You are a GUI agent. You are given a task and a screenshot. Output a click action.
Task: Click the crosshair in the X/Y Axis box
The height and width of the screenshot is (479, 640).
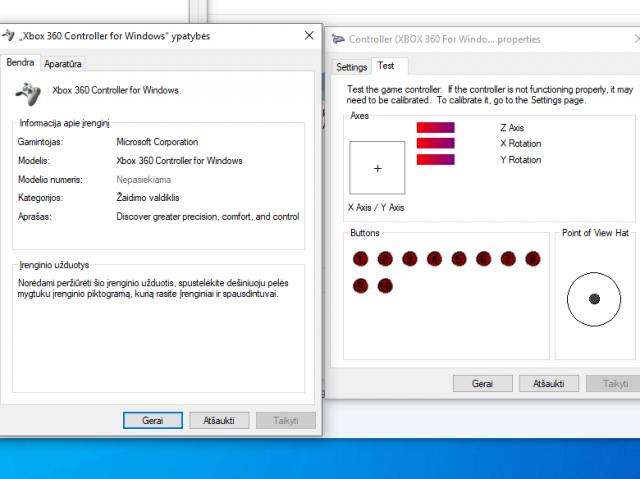377,168
